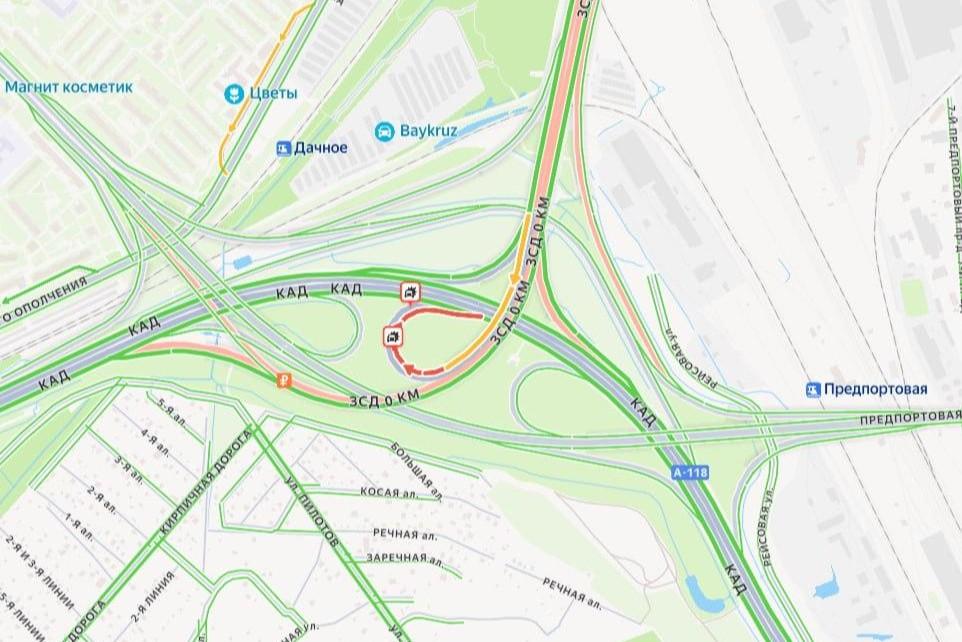The width and height of the screenshot is (962, 642).
Task: Click the Дачное station icon
Action: coord(283,148)
